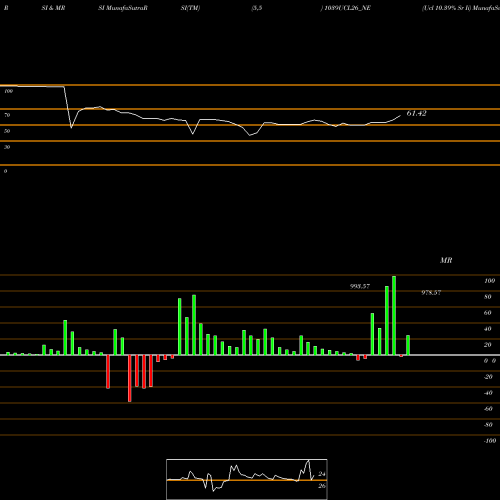This screenshot has width=500, height=500.
Task: Click the RSI axis label 50
Action: (x=7, y=131)
